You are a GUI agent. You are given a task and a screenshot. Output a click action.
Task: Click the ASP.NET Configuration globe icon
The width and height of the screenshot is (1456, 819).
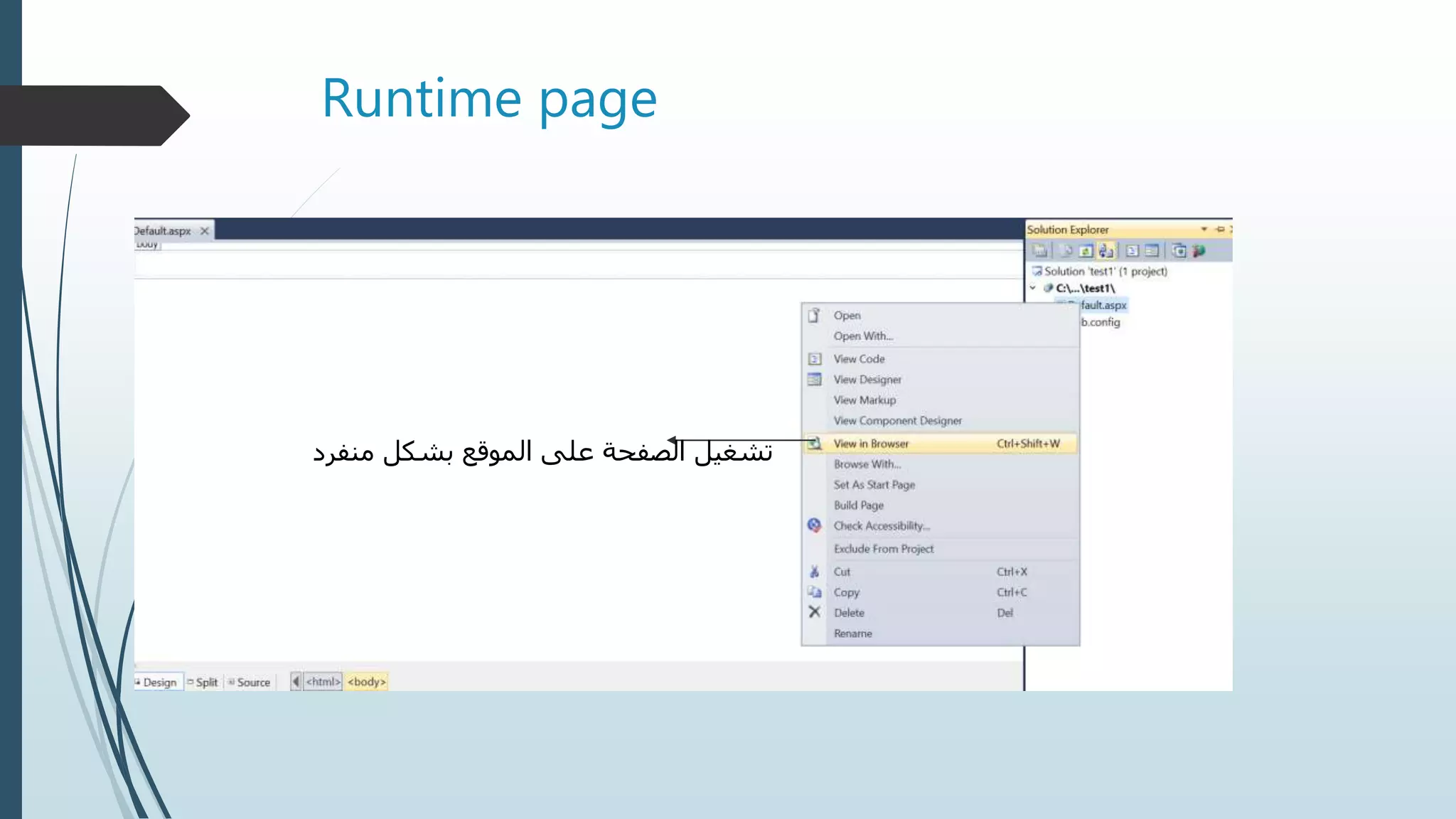pos(1199,250)
